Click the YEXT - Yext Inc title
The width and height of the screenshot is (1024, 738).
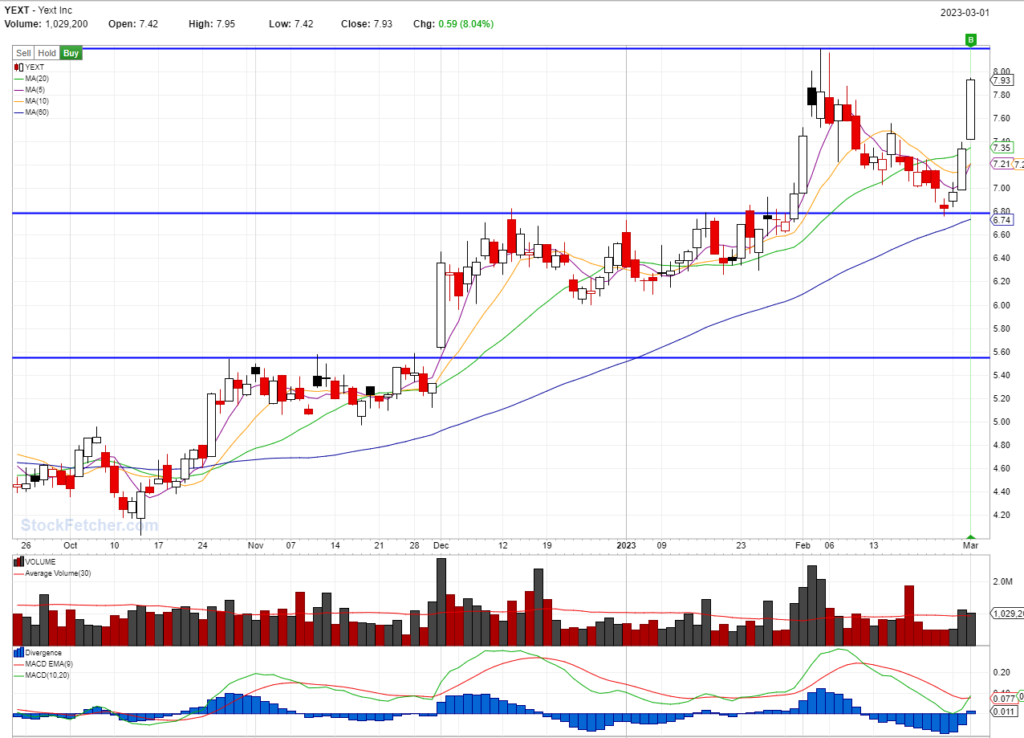tap(38, 10)
